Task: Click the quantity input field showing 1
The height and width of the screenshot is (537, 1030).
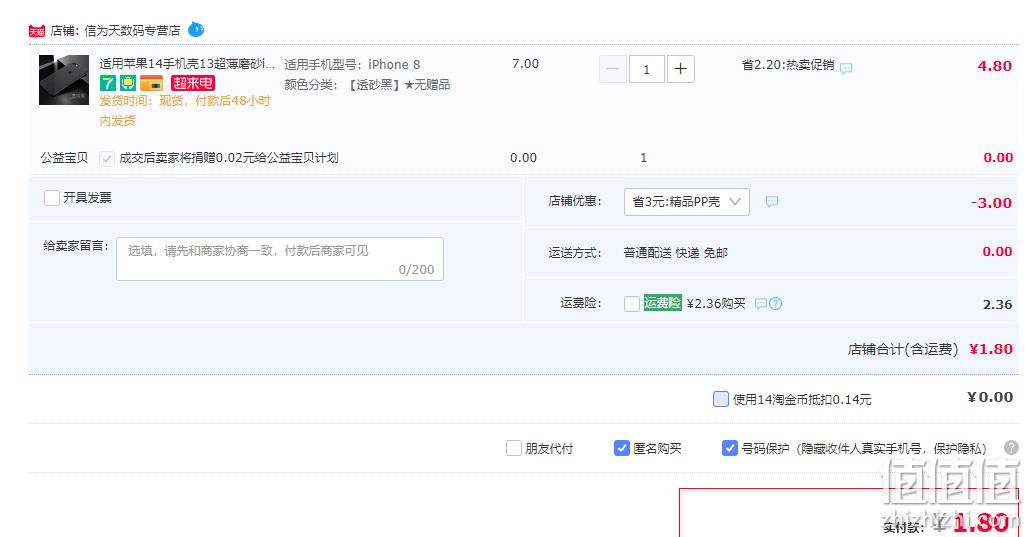Action: 646,69
